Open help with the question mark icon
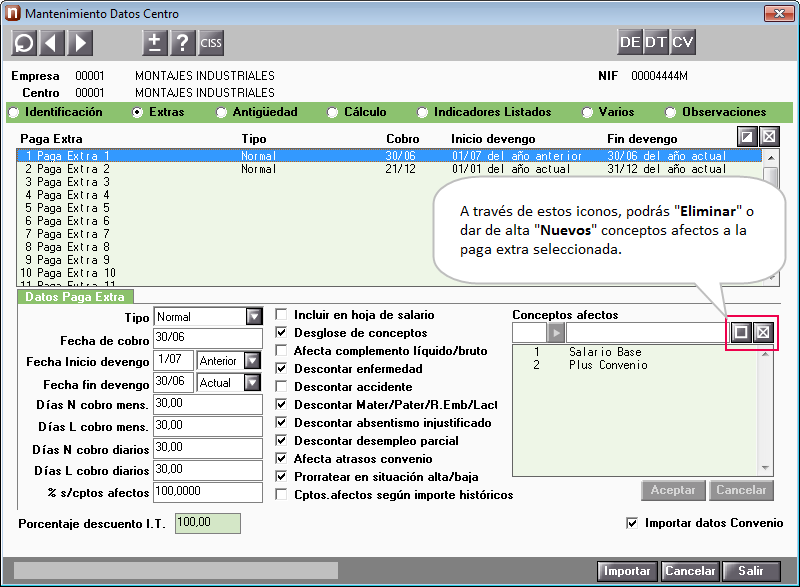800x587 pixels. tap(183, 43)
